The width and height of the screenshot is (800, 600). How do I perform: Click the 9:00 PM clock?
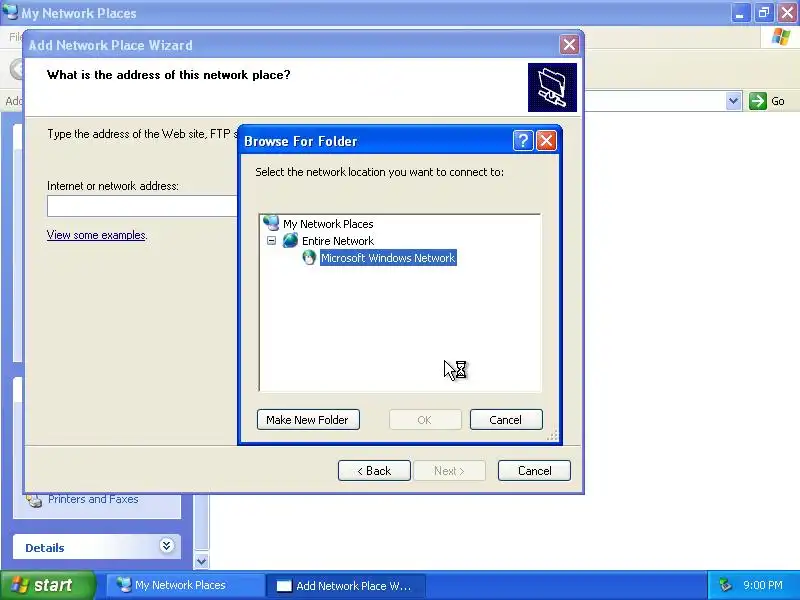[x=763, y=585]
